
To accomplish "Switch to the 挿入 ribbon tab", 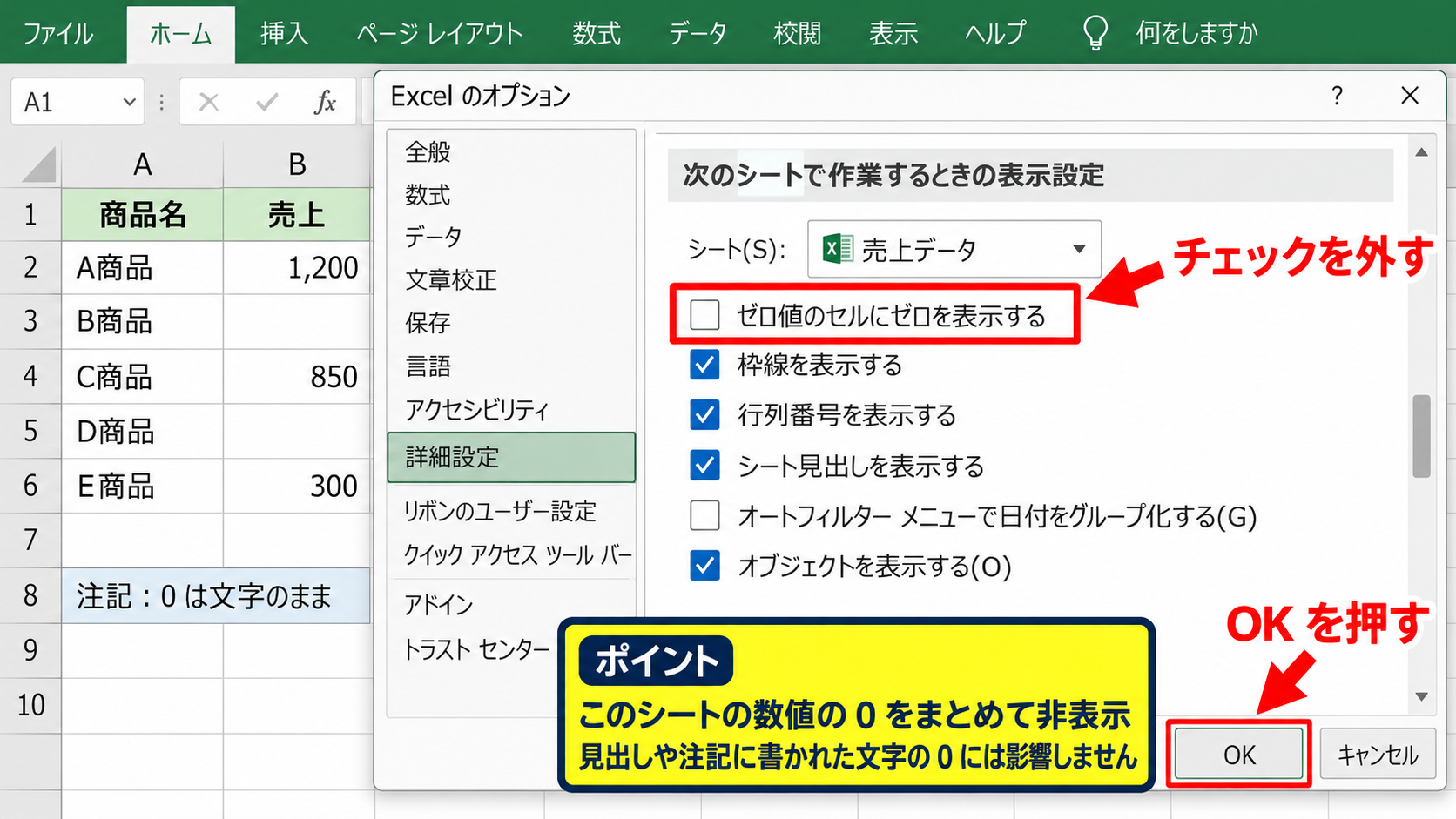I will click(284, 33).
